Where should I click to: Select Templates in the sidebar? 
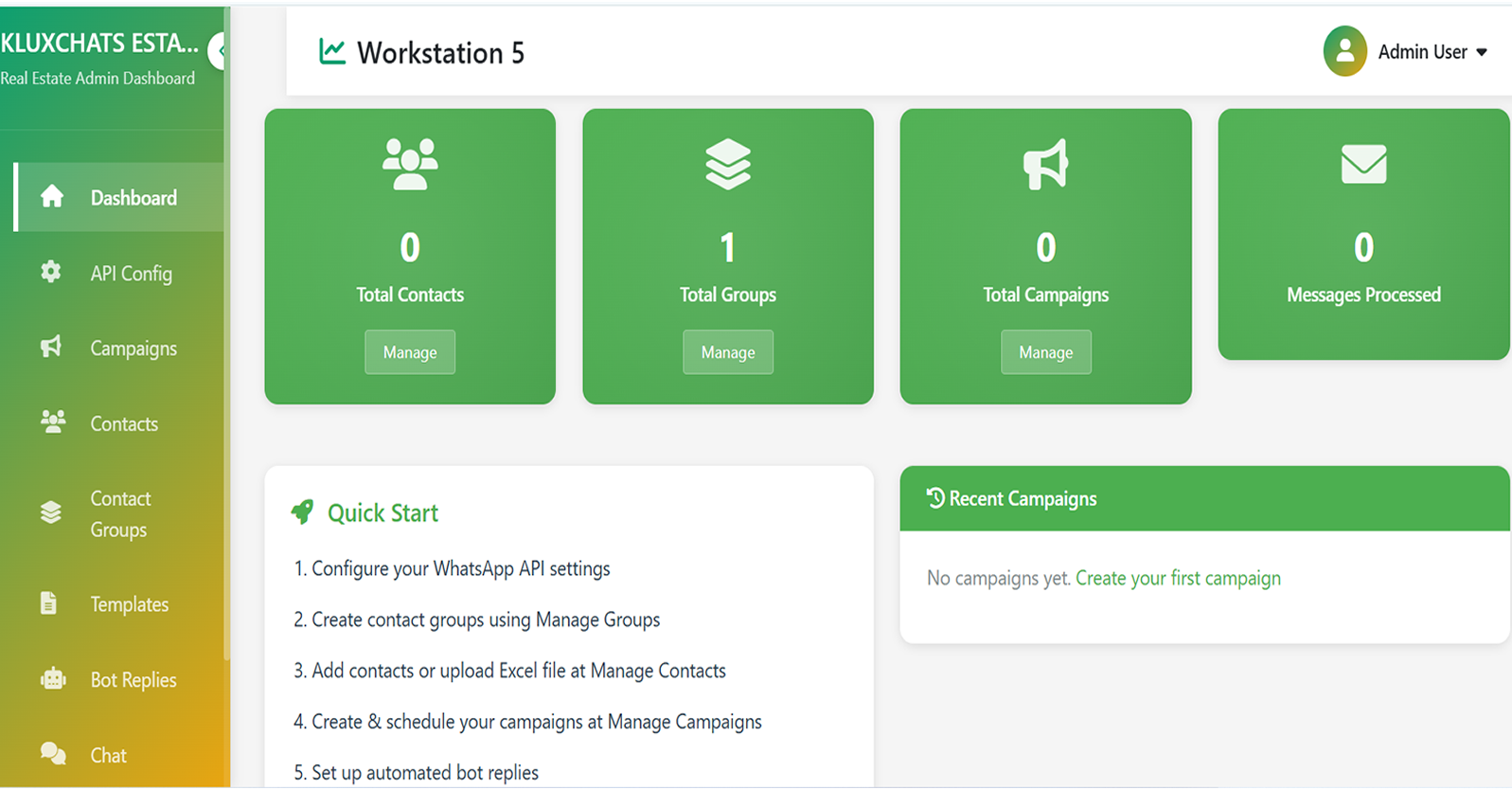[118, 604]
